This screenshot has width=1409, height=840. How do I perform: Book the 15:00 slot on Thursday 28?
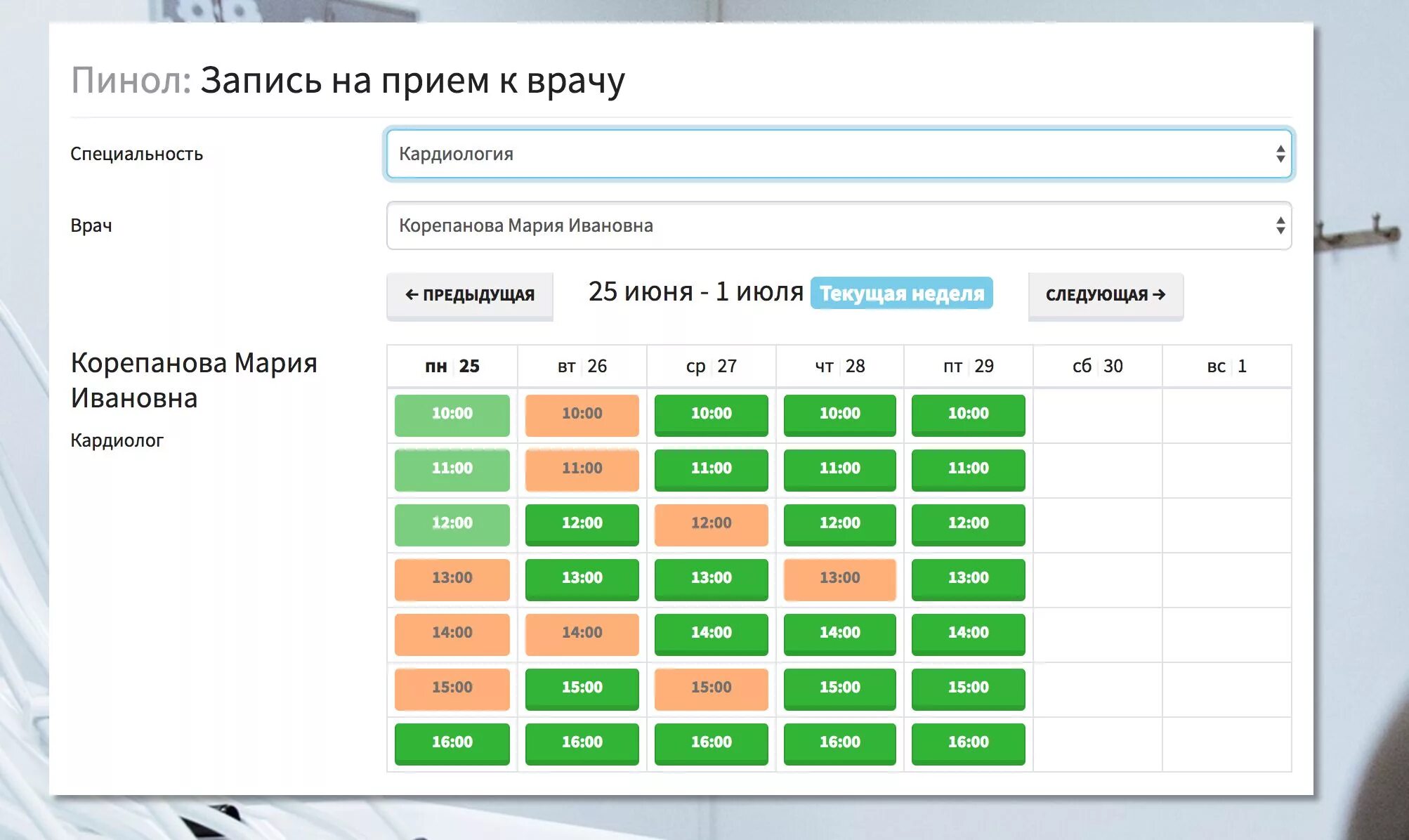840,689
